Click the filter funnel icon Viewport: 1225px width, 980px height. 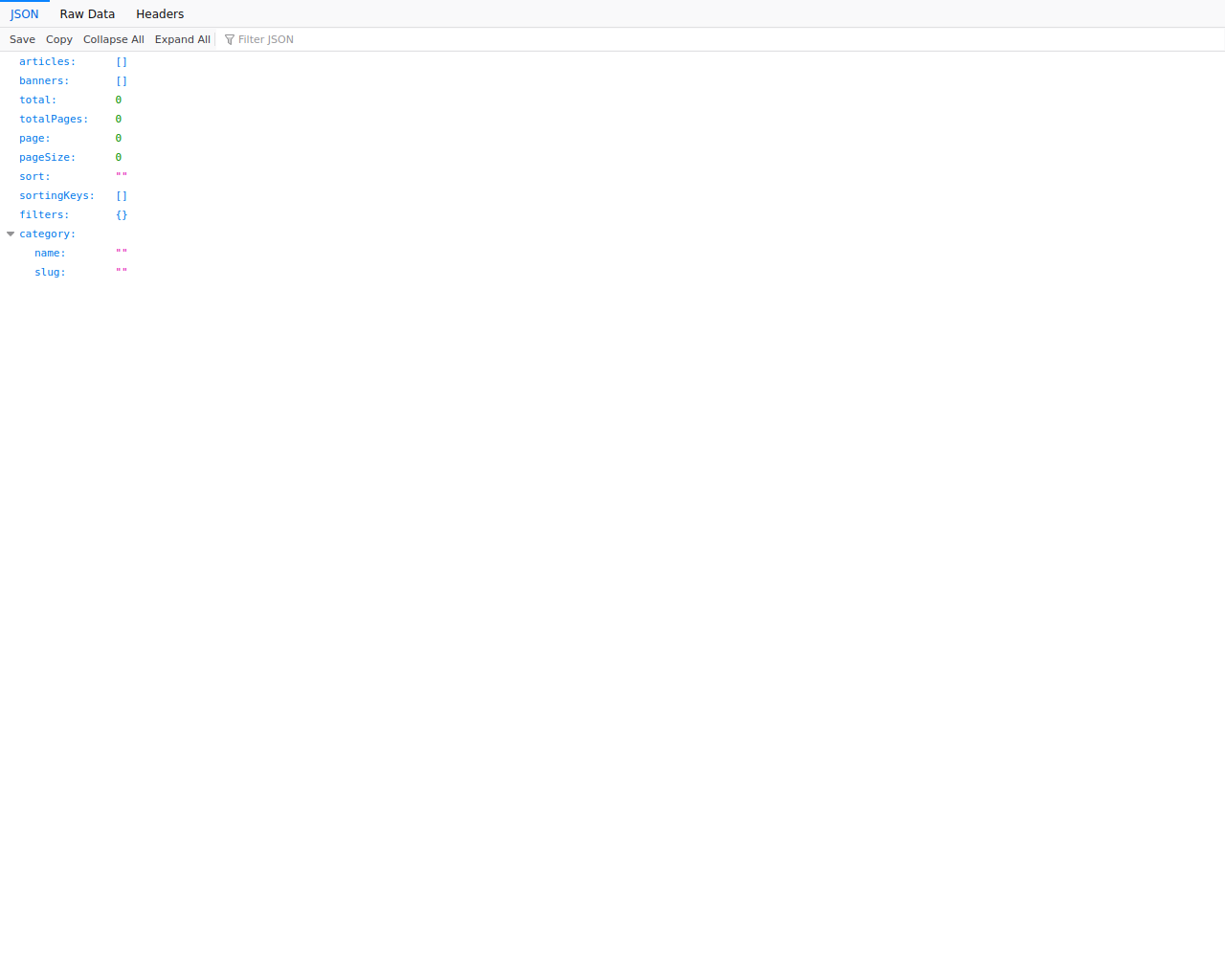coord(230,39)
